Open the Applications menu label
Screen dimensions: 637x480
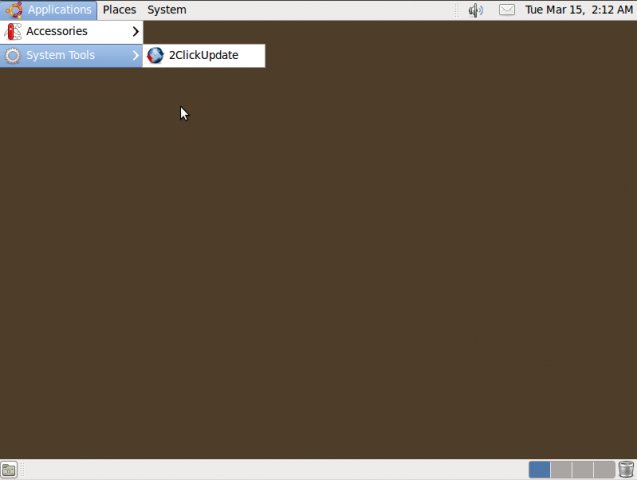[x=59, y=10]
